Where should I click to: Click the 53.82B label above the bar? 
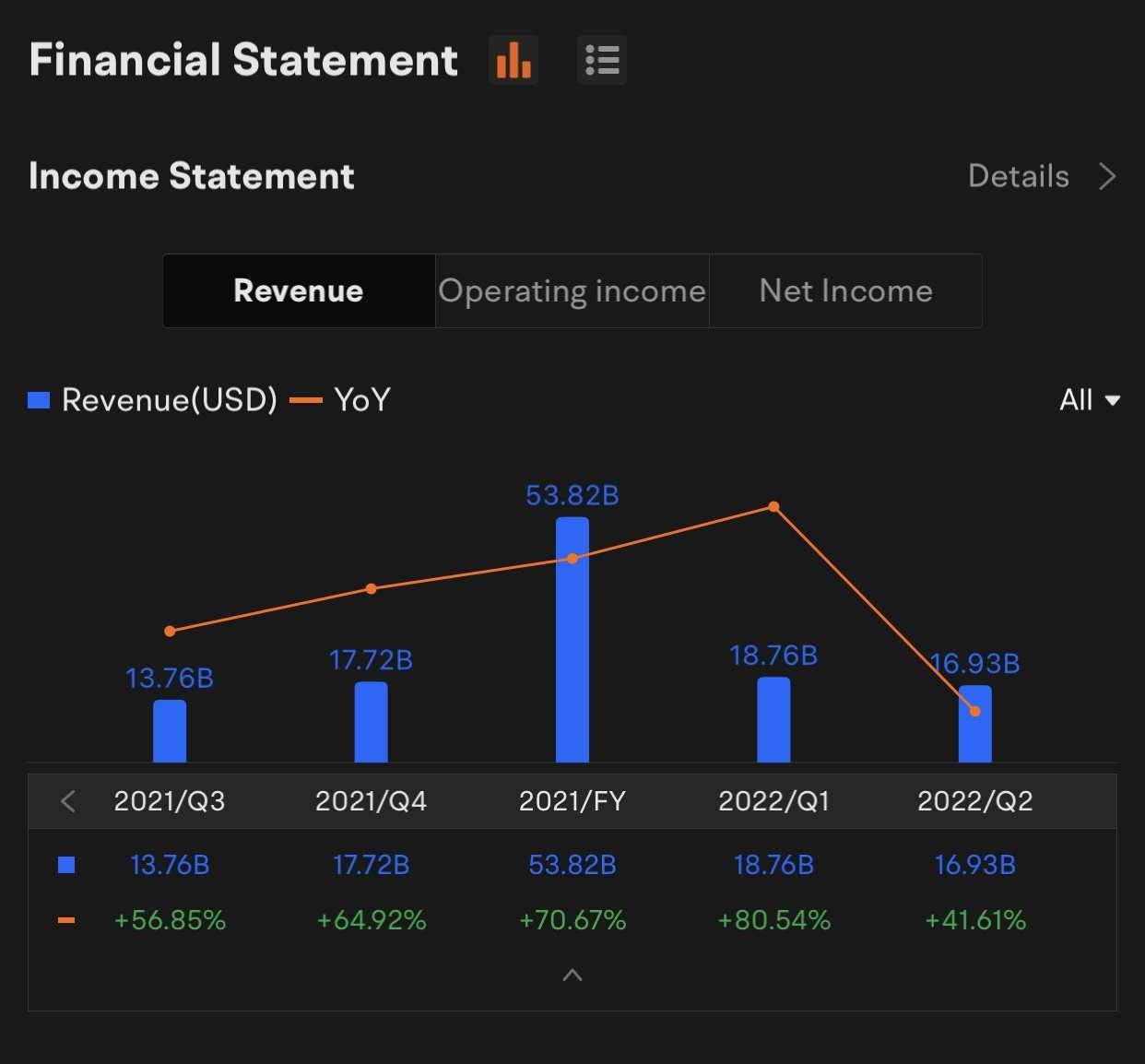[572, 496]
